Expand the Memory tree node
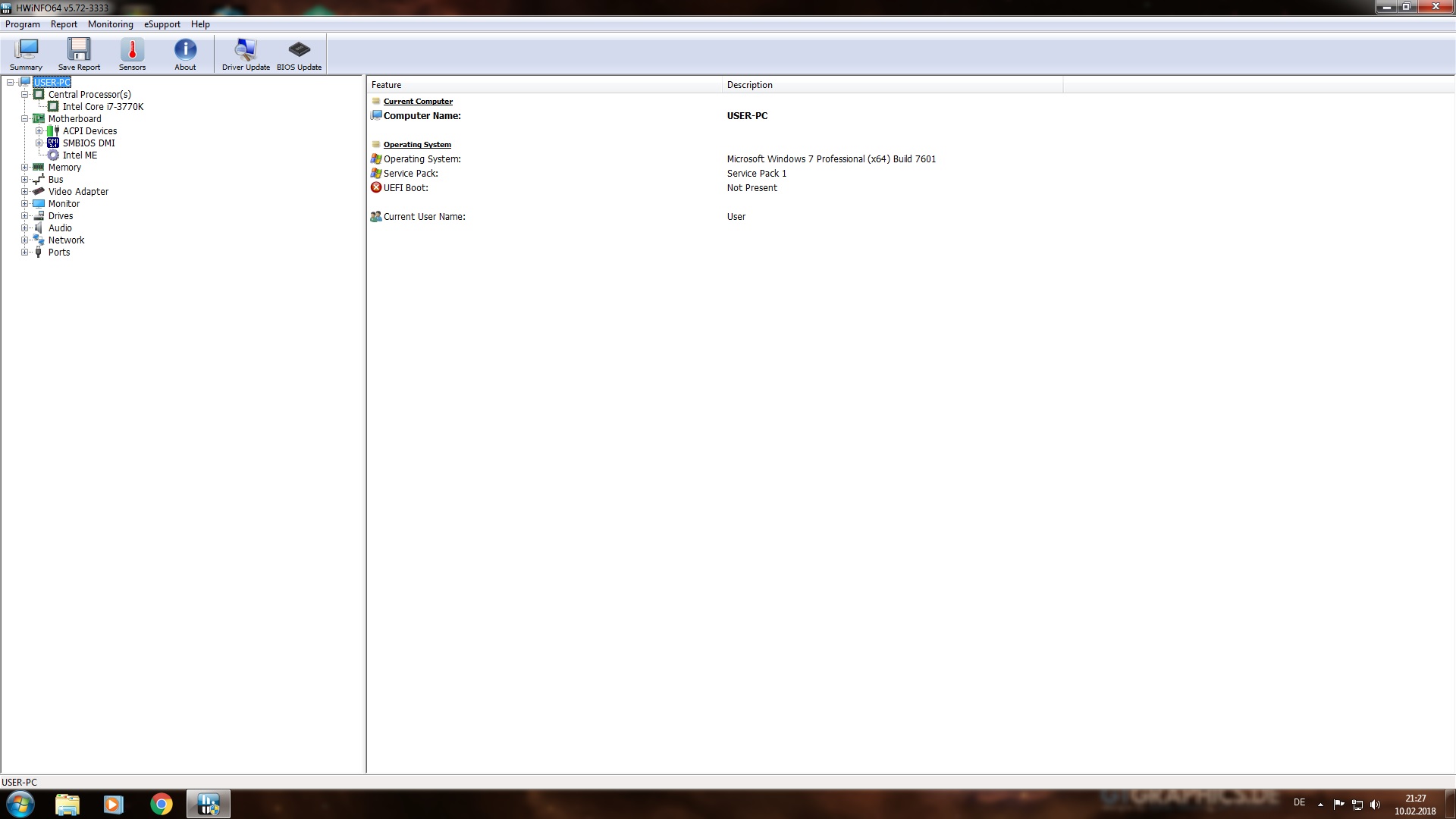 click(x=25, y=168)
